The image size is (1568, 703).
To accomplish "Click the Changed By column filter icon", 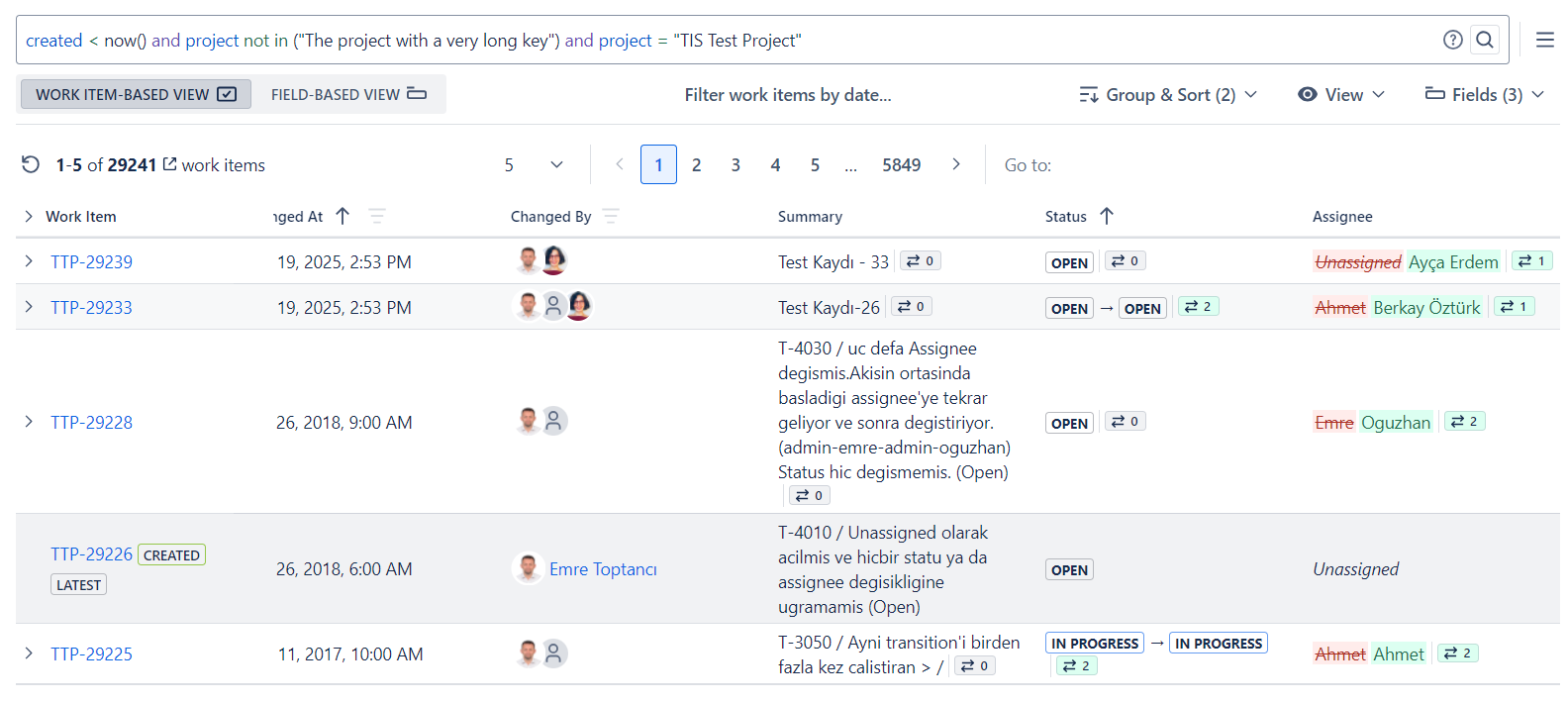I will 611,216.
